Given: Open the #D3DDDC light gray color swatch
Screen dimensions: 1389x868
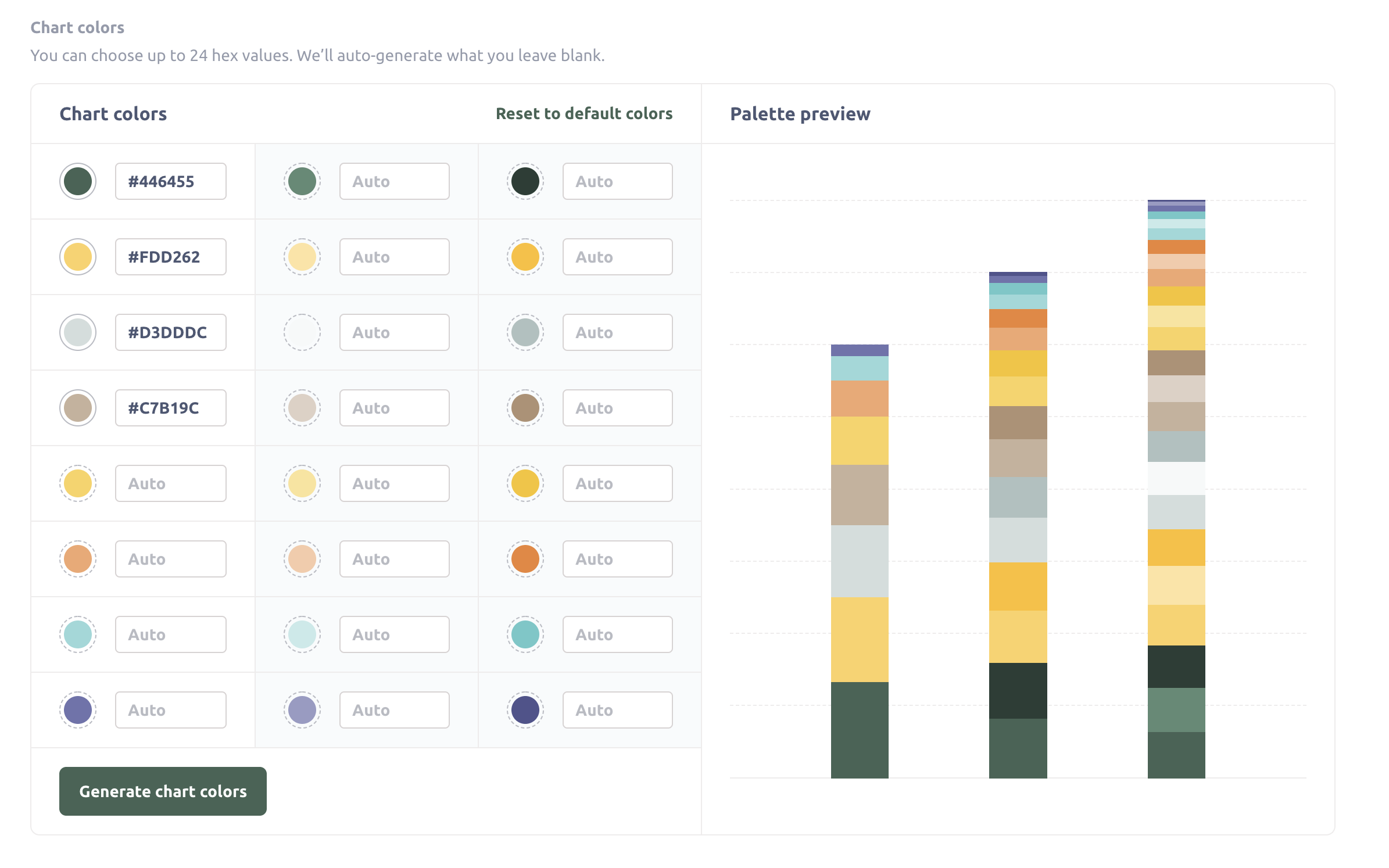Looking at the screenshot, I should [77, 332].
